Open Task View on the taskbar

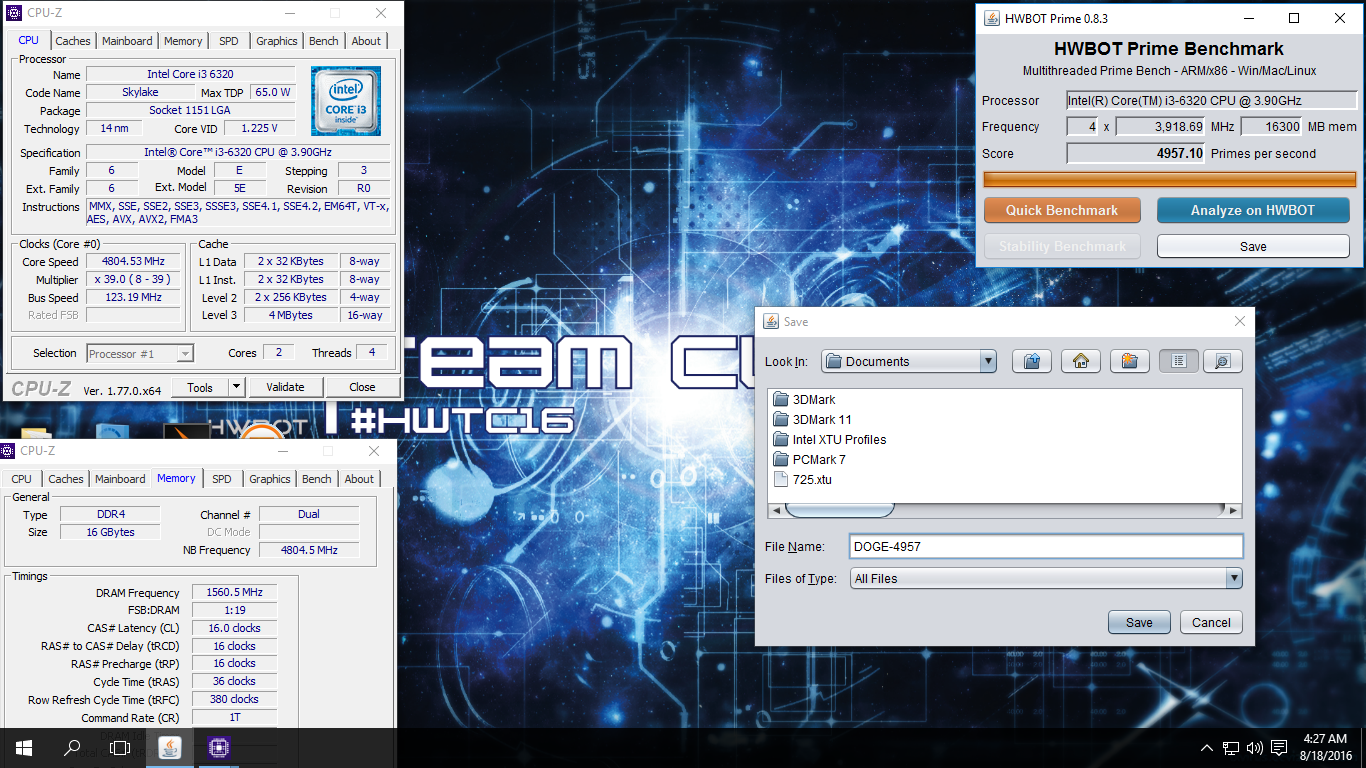pos(120,747)
